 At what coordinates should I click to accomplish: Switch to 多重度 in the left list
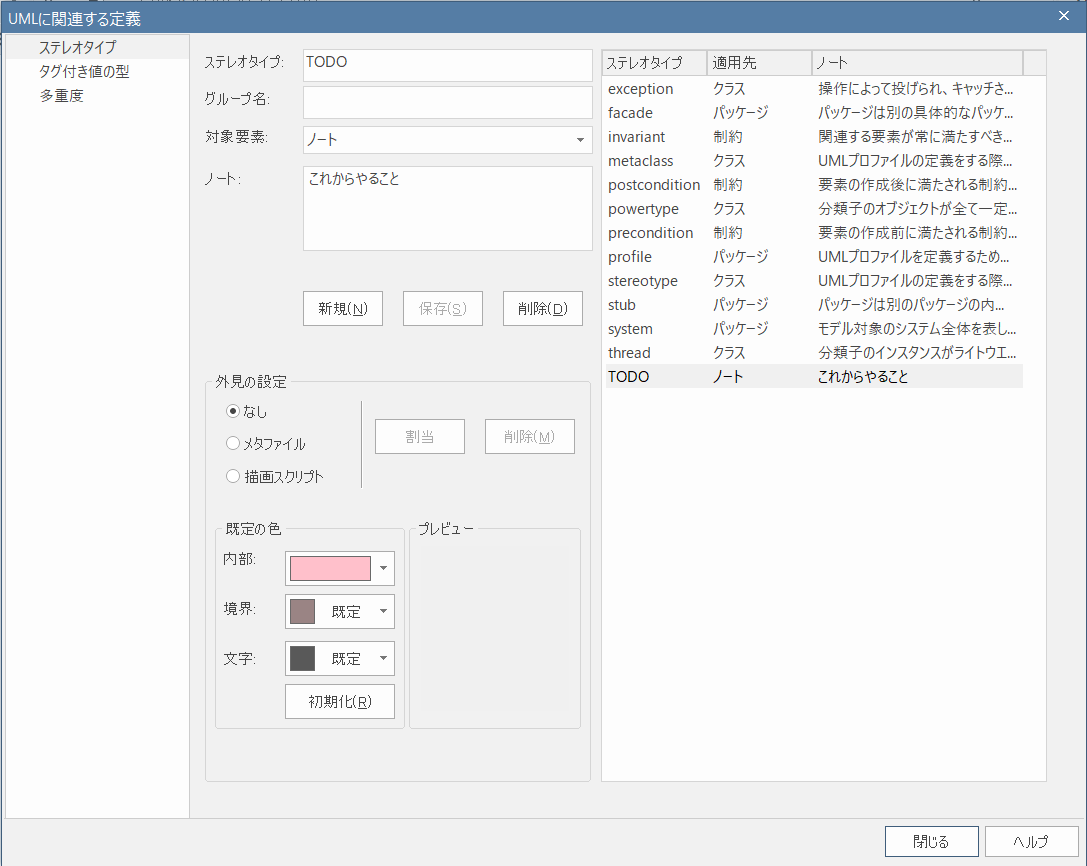(x=62, y=97)
